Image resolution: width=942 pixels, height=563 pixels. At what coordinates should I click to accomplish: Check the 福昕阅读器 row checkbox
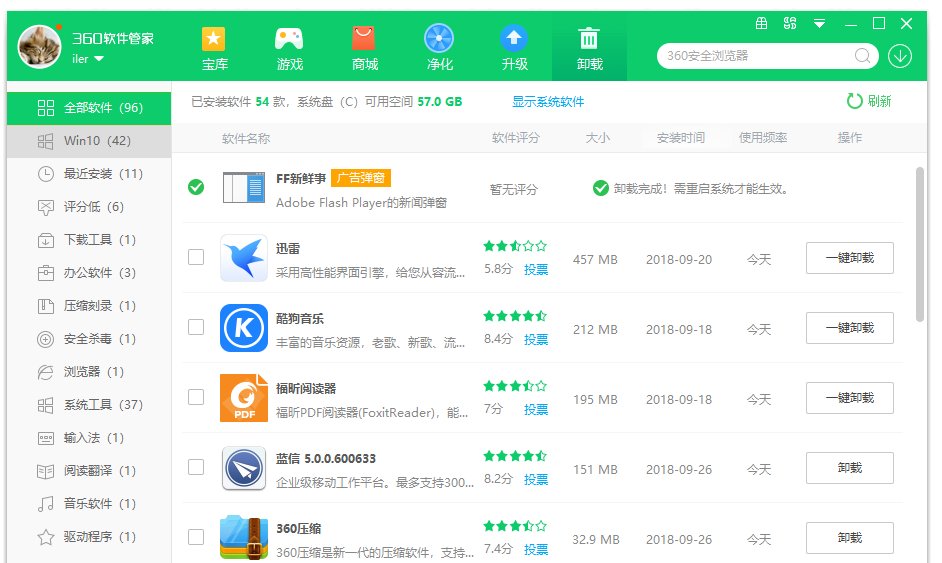pos(196,397)
